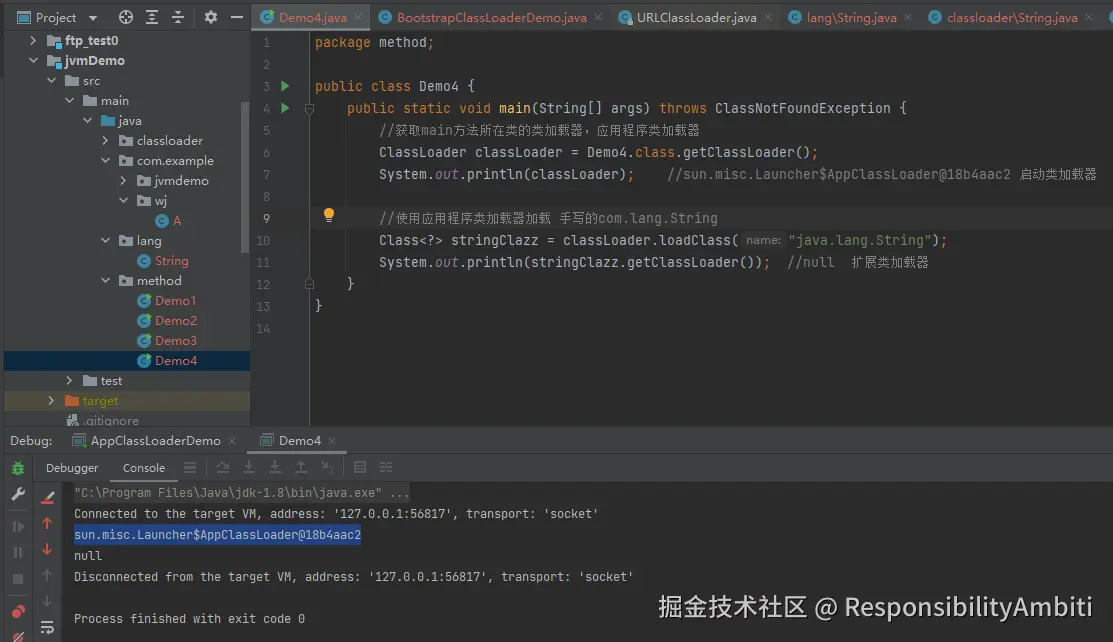The width and height of the screenshot is (1113, 642).
Task: Close the classloader\String.java tab
Action: click(x=1089, y=17)
